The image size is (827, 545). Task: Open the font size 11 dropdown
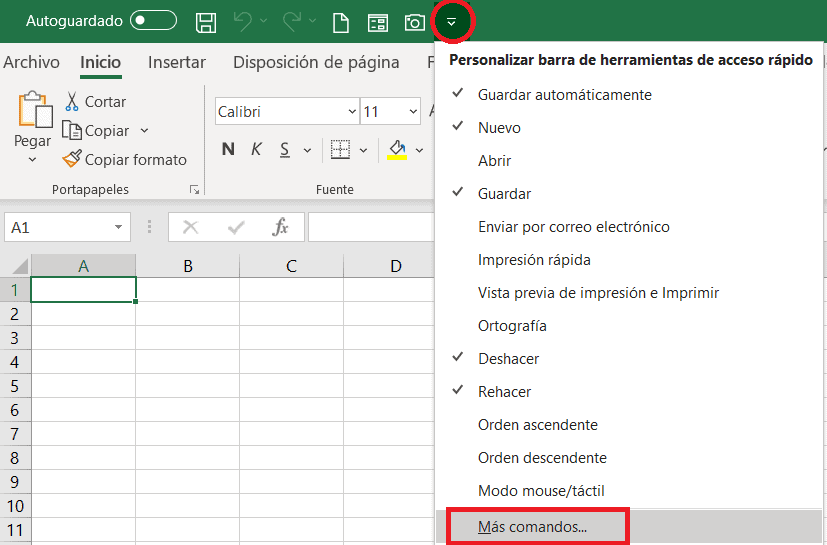(413, 111)
